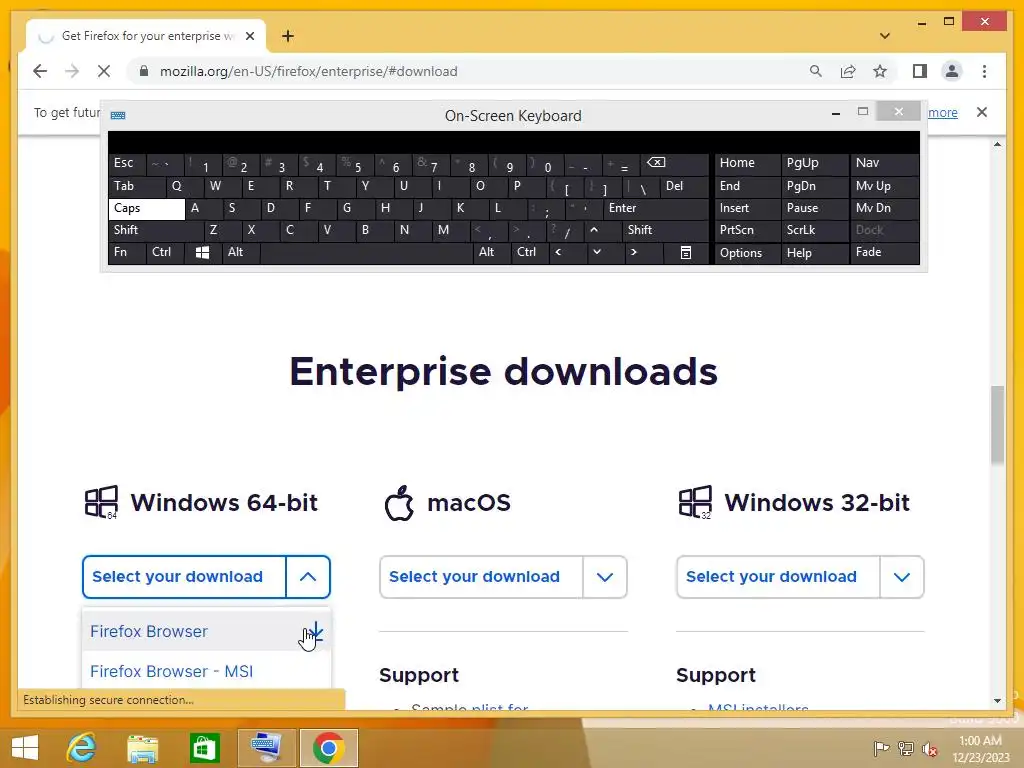Open Action Center flag in the system tray
Screen dimensions: 1024x768
pyautogui.click(x=881, y=748)
